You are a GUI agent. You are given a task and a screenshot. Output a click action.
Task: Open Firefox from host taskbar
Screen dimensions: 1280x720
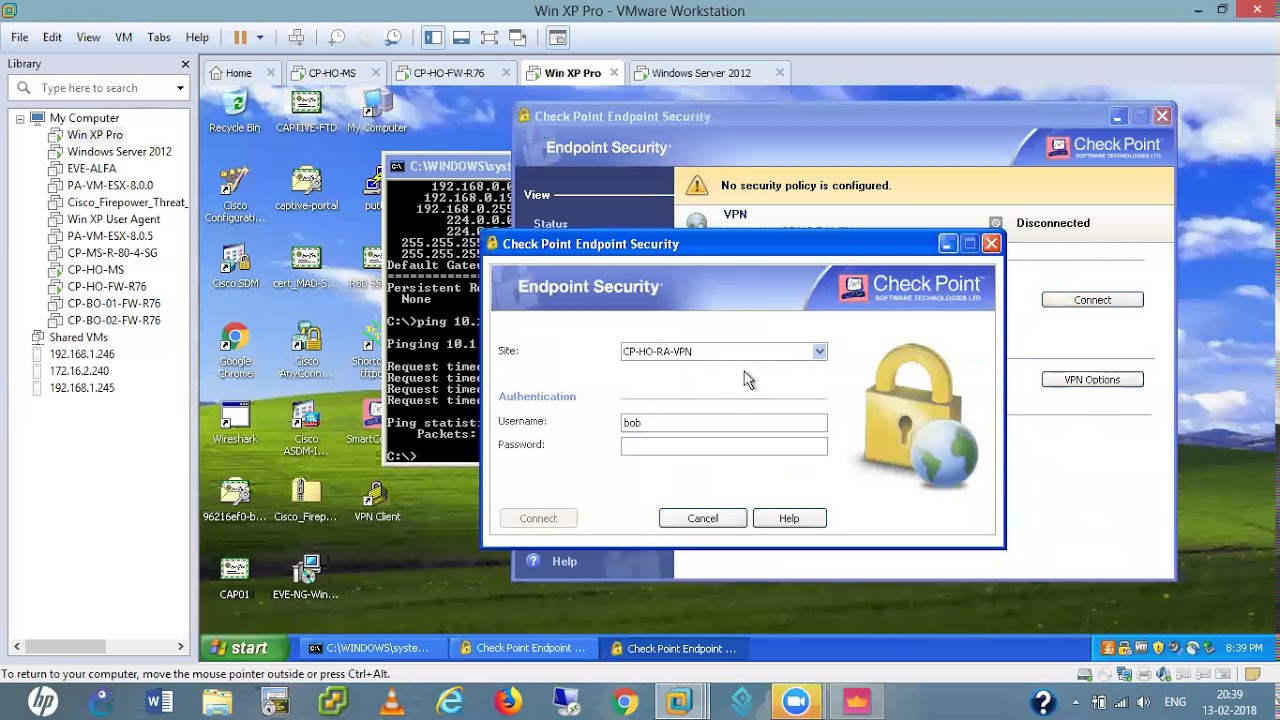click(x=509, y=701)
